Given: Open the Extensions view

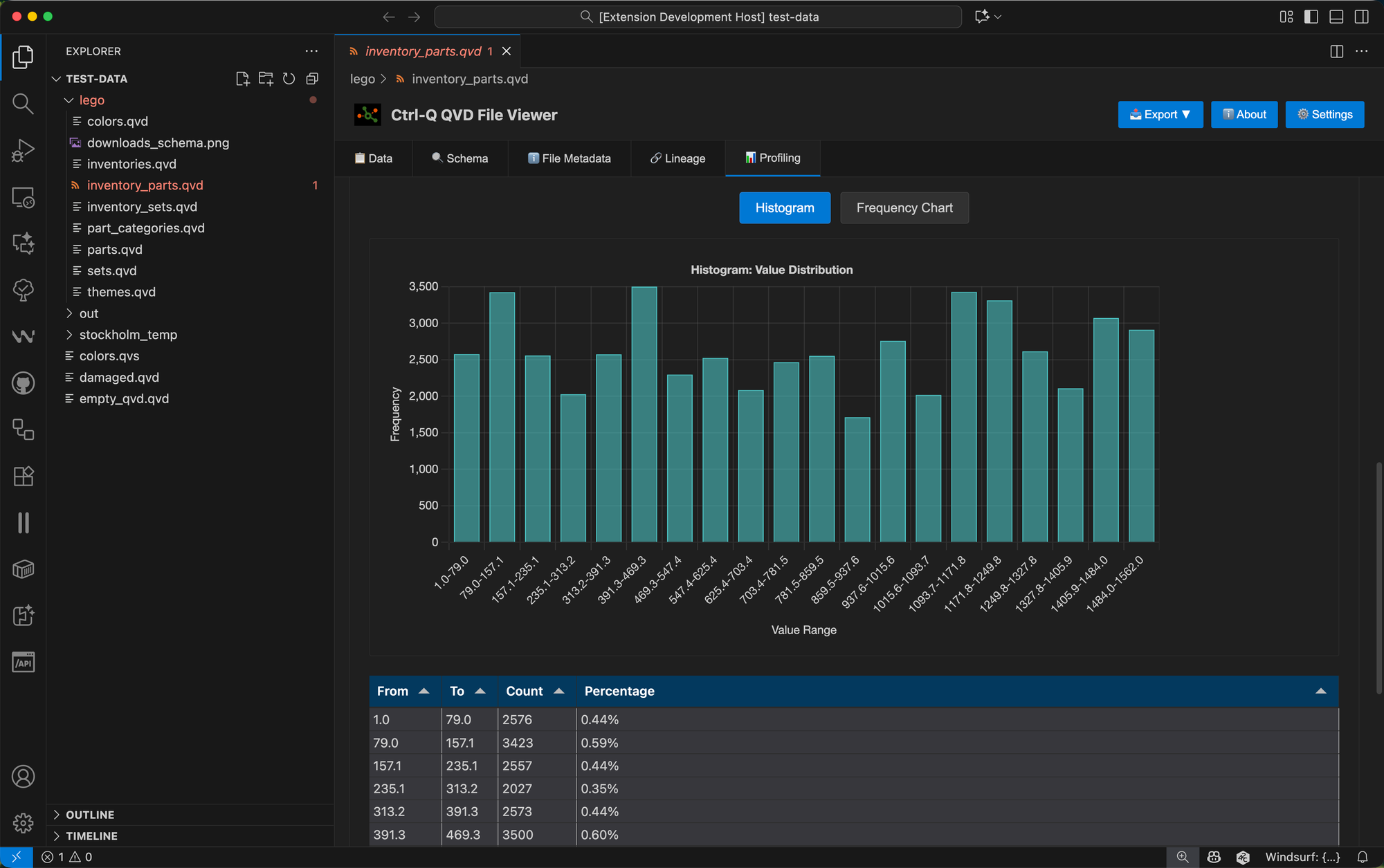Looking at the screenshot, I should 23,476.
